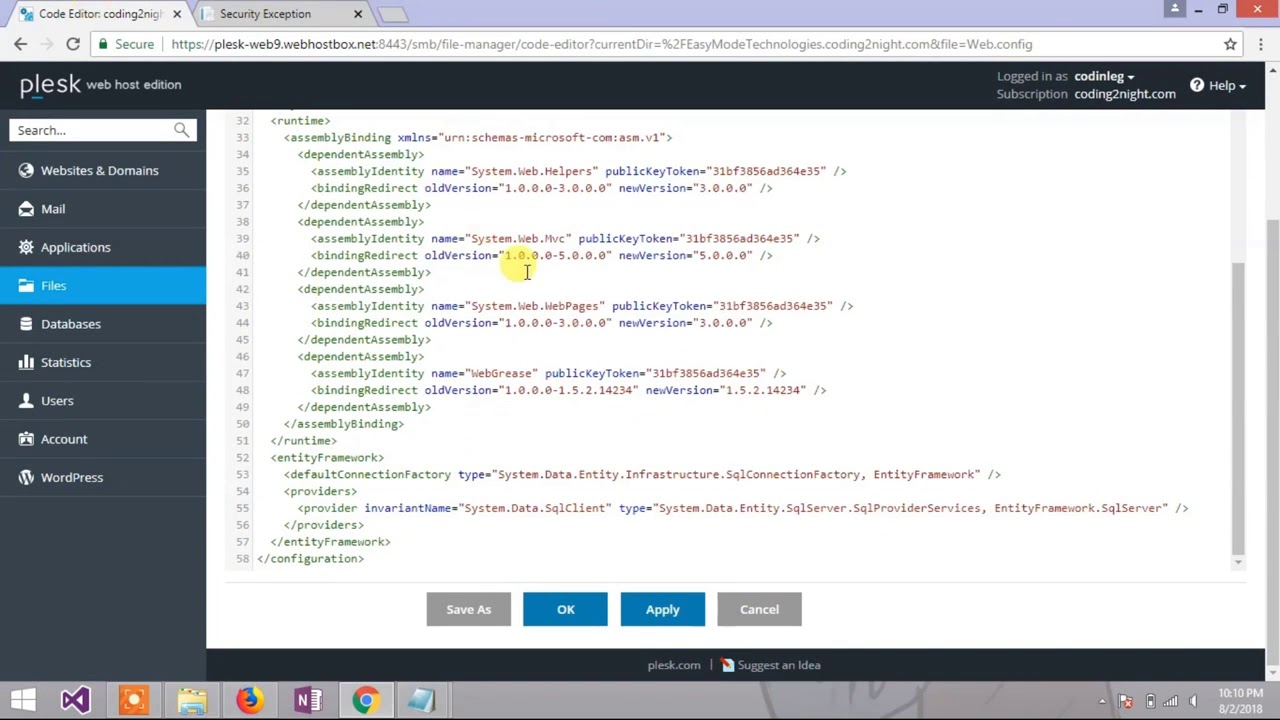Image resolution: width=1280 pixels, height=720 pixels.
Task: Click the WebGrease assemblyIdentity line
Action: 548,373
